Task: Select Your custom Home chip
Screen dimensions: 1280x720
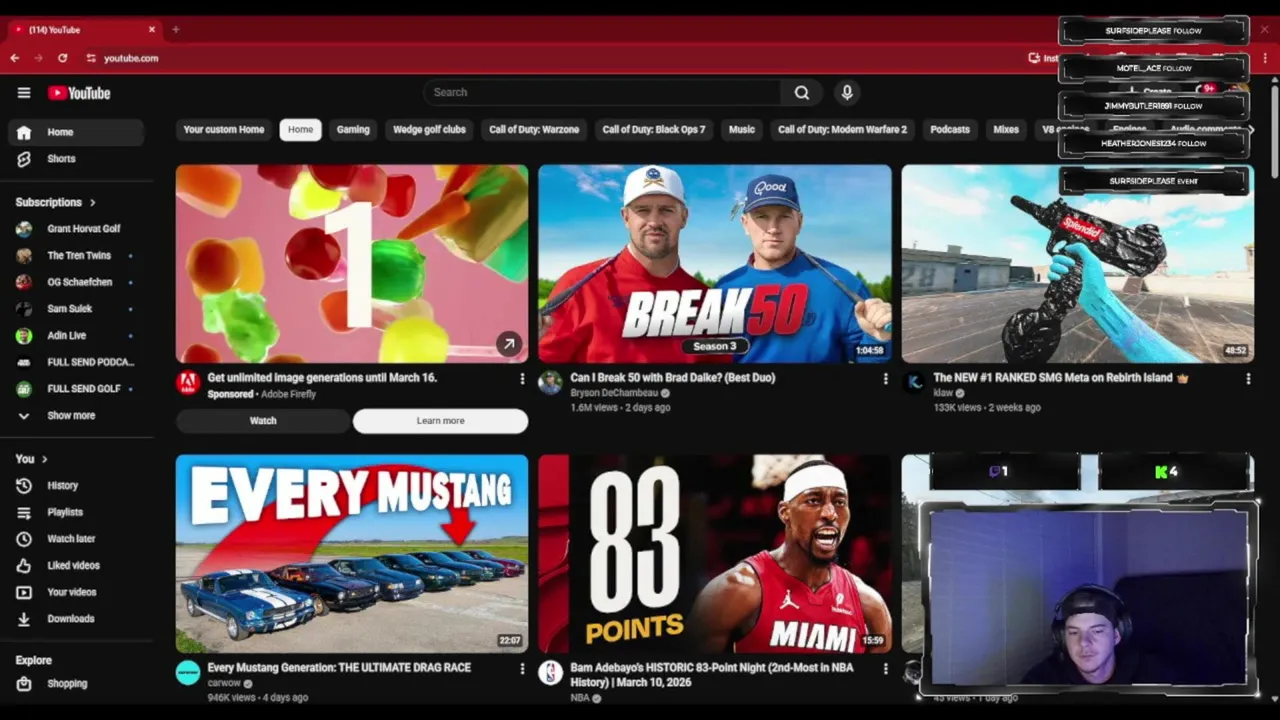Action: pos(224,129)
